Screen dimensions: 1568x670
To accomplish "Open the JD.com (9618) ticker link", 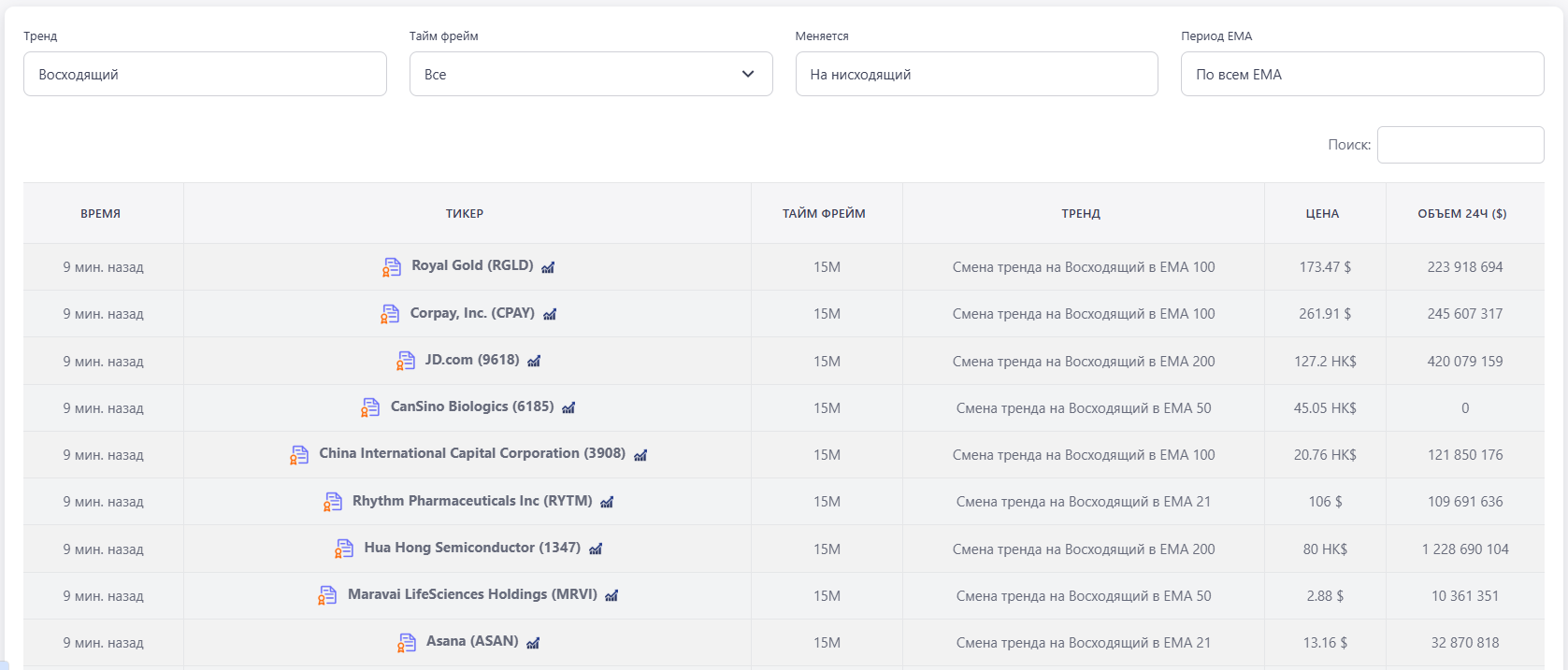I will (x=472, y=360).
